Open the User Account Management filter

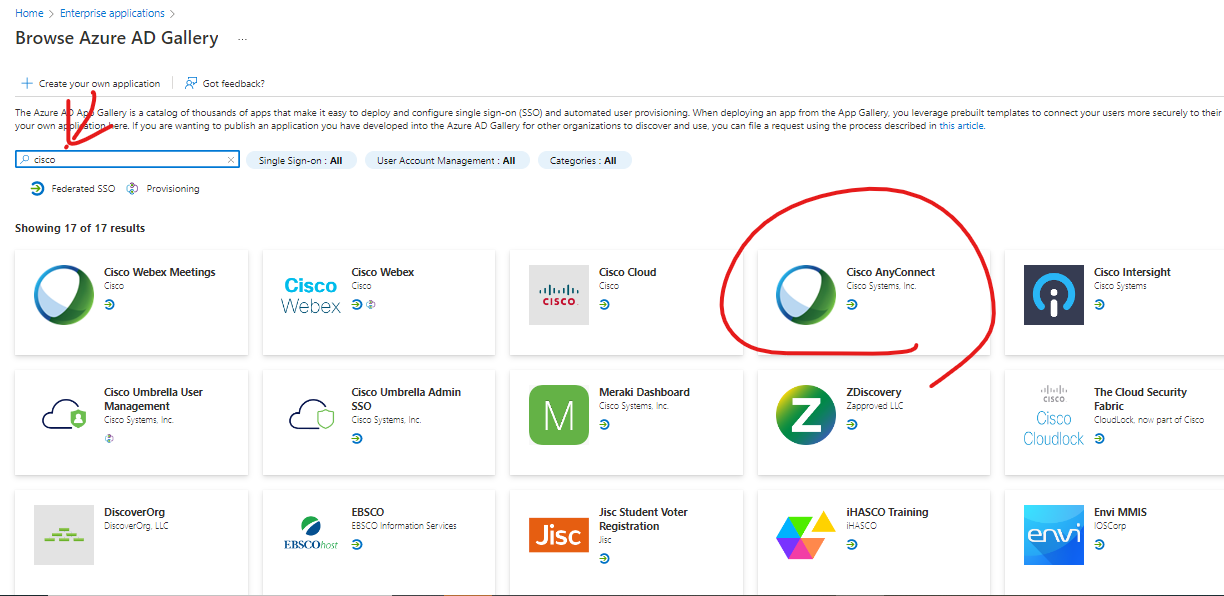(x=446, y=160)
